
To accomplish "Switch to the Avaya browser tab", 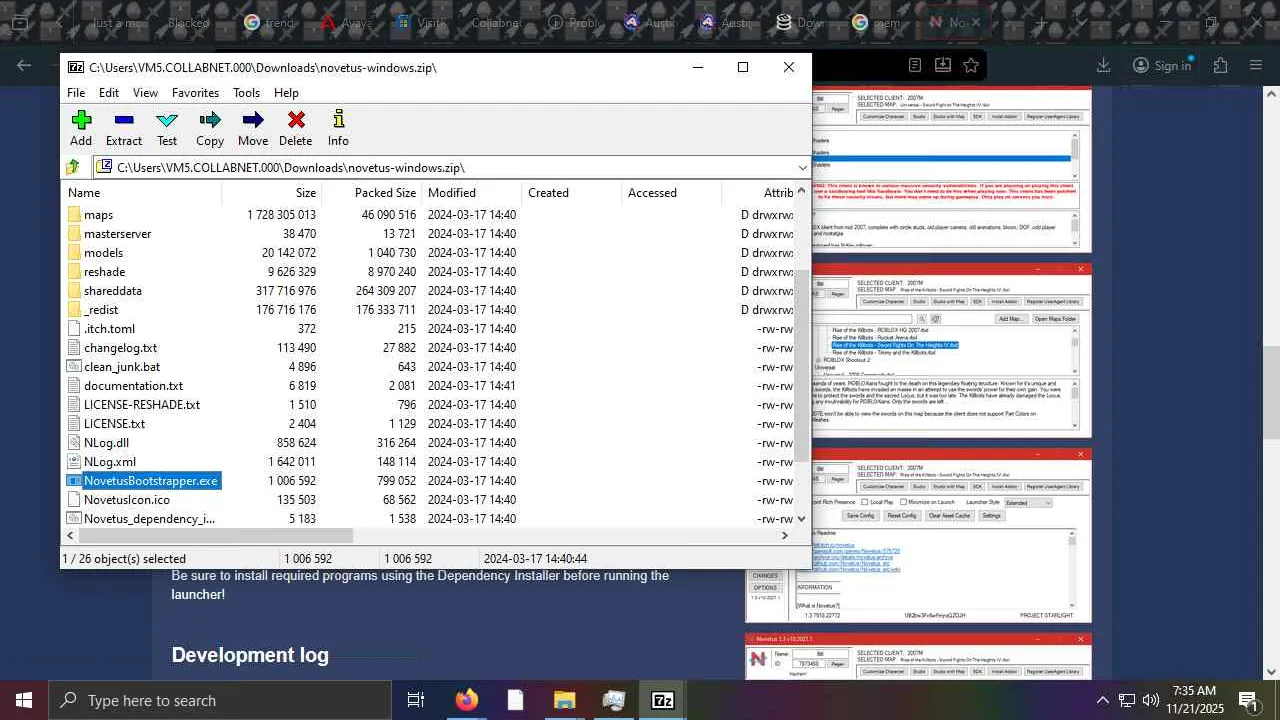I will (x=346, y=22).
